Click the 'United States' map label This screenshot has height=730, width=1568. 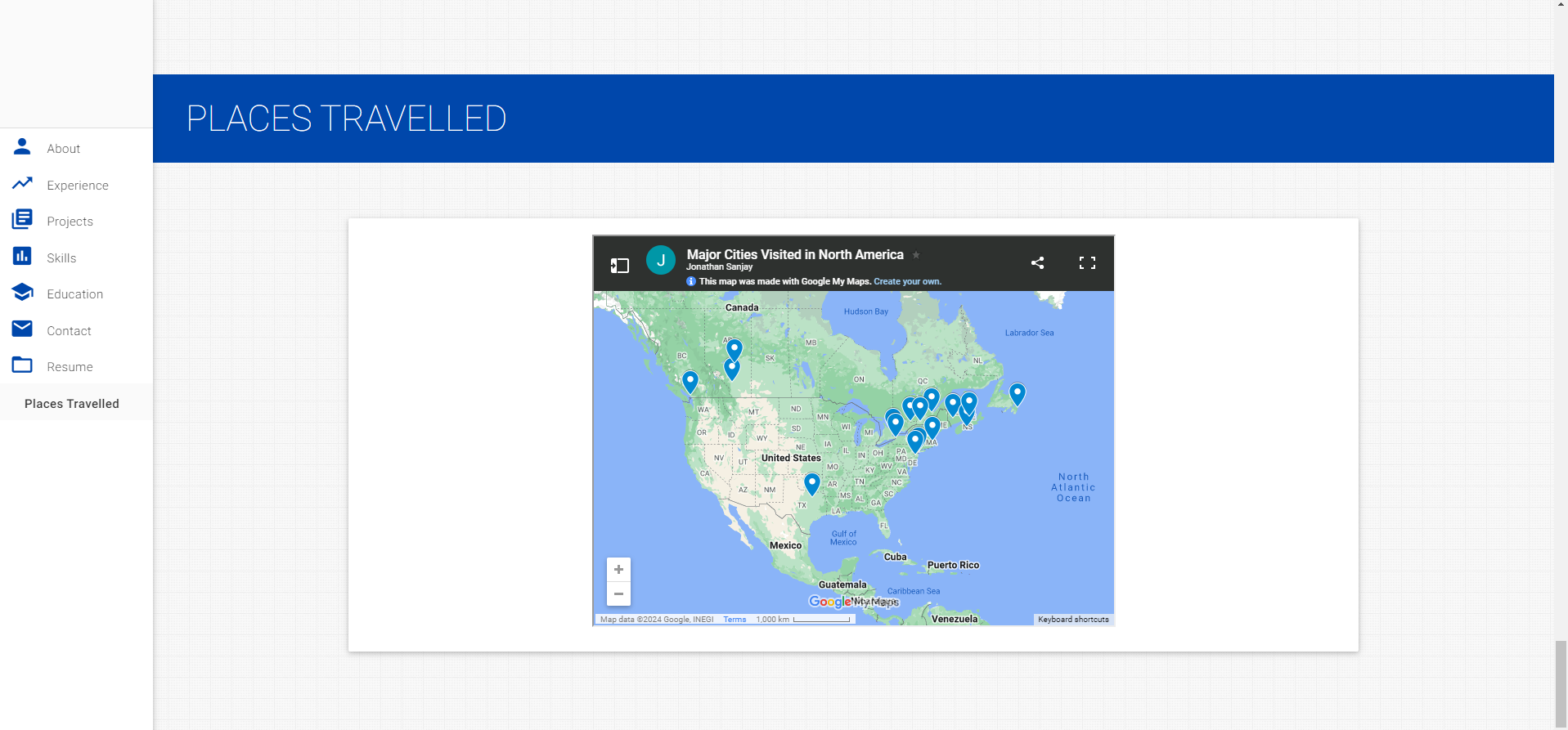791,458
